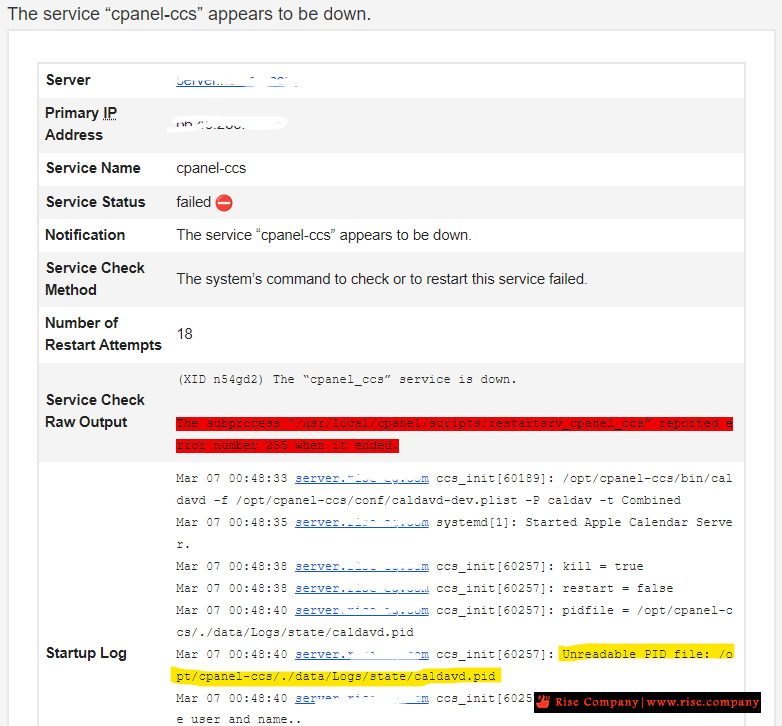782x726 pixels.
Task: Open the server link at 00:48:35 log line
Action: click(362, 523)
